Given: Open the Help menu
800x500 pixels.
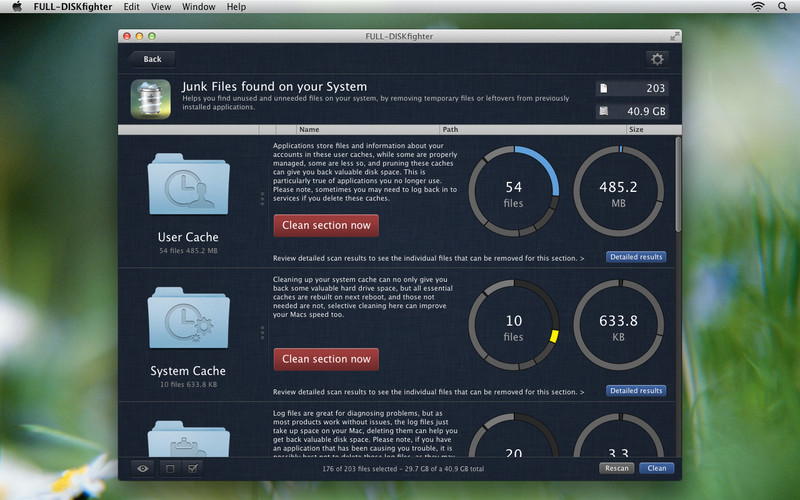Looking at the screenshot, I should coord(236,7).
